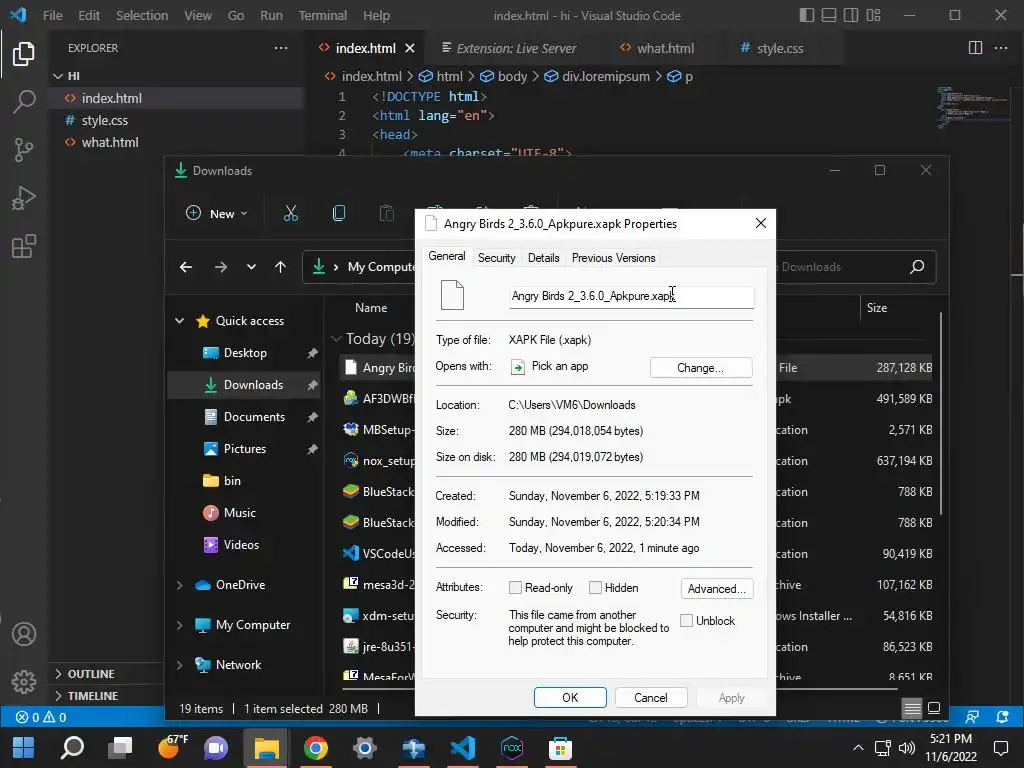1024x768 pixels.
Task: Switch to large thumbnails view in Downloads
Action: tap(934, 708)
